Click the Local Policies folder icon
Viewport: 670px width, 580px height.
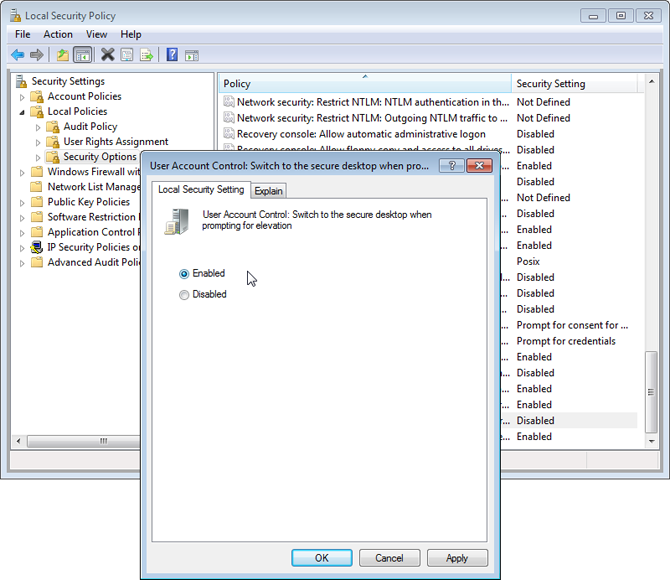point(37,112)
